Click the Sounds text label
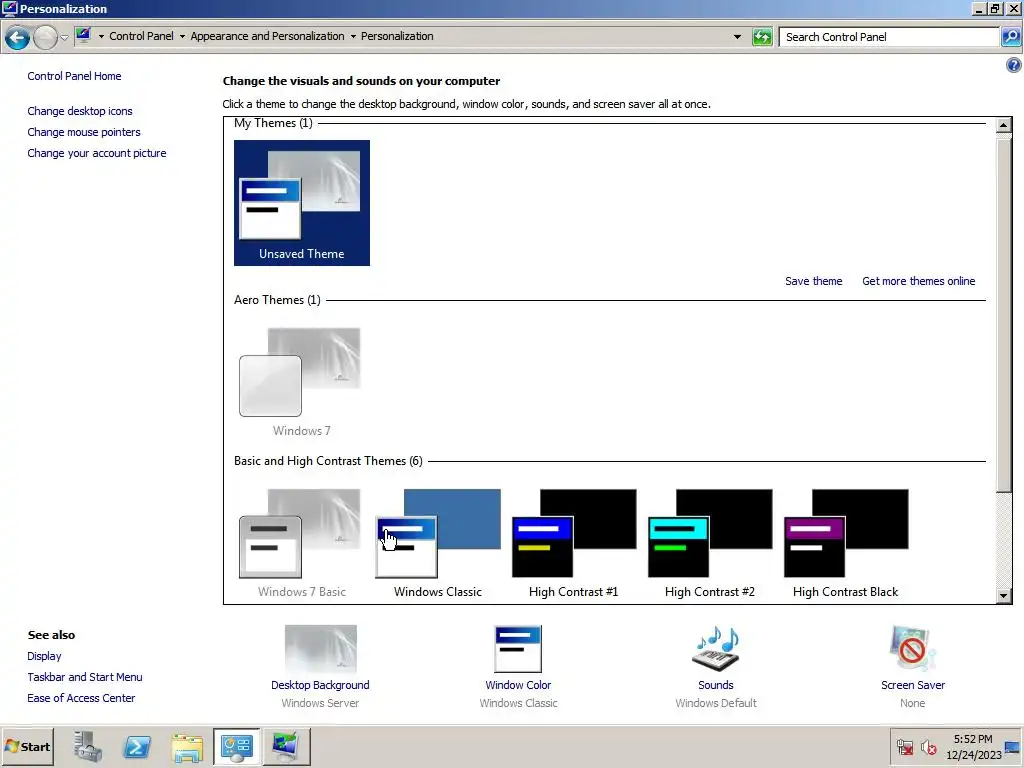Image resolution: width=1024 pixels, height=768 pixels. click(716, 685)
